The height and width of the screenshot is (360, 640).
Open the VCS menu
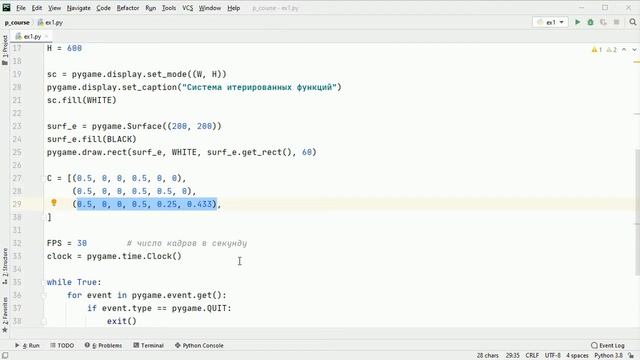click(187, 8)
